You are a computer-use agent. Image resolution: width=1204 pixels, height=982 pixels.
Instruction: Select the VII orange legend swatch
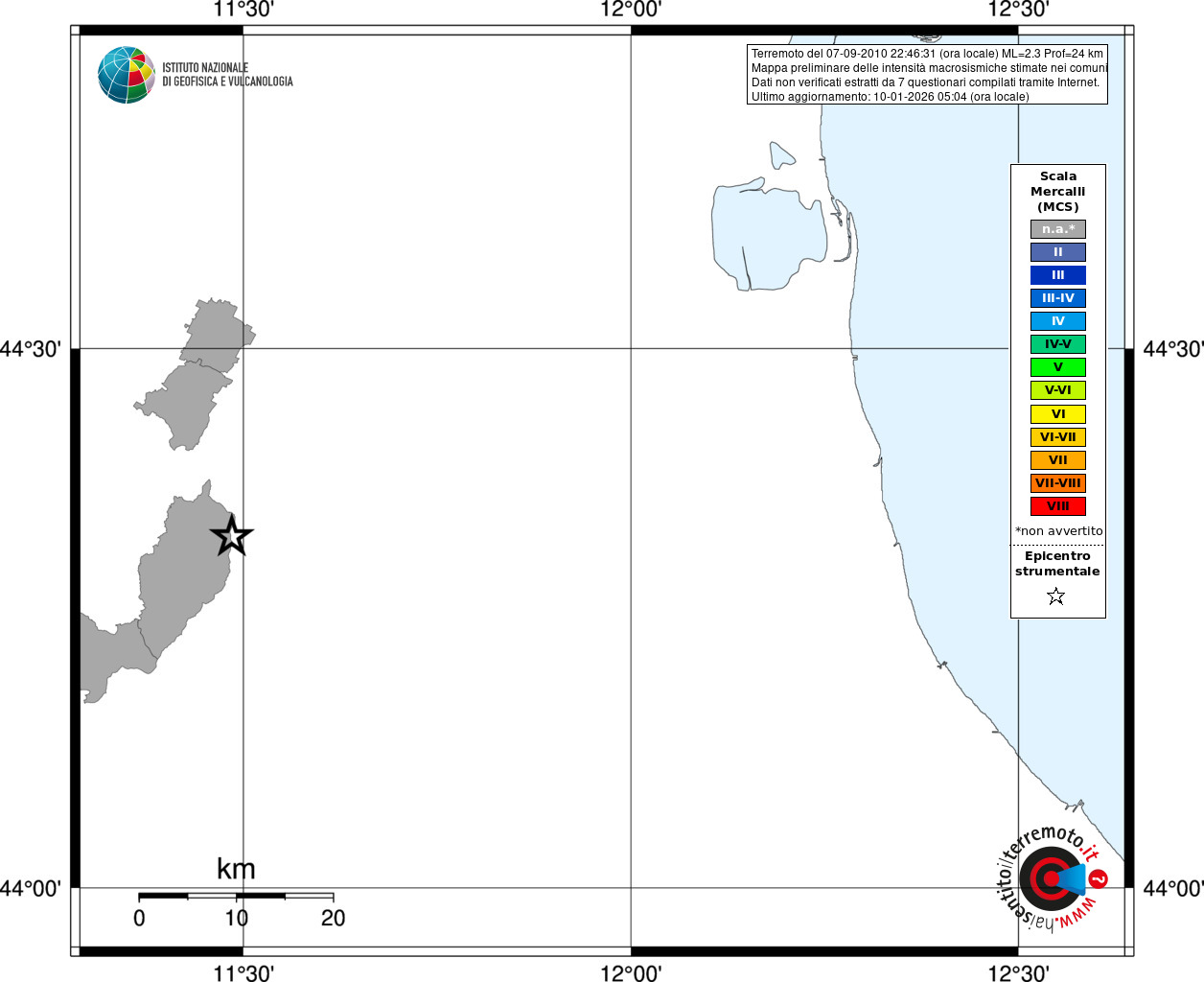[1058, 460]
